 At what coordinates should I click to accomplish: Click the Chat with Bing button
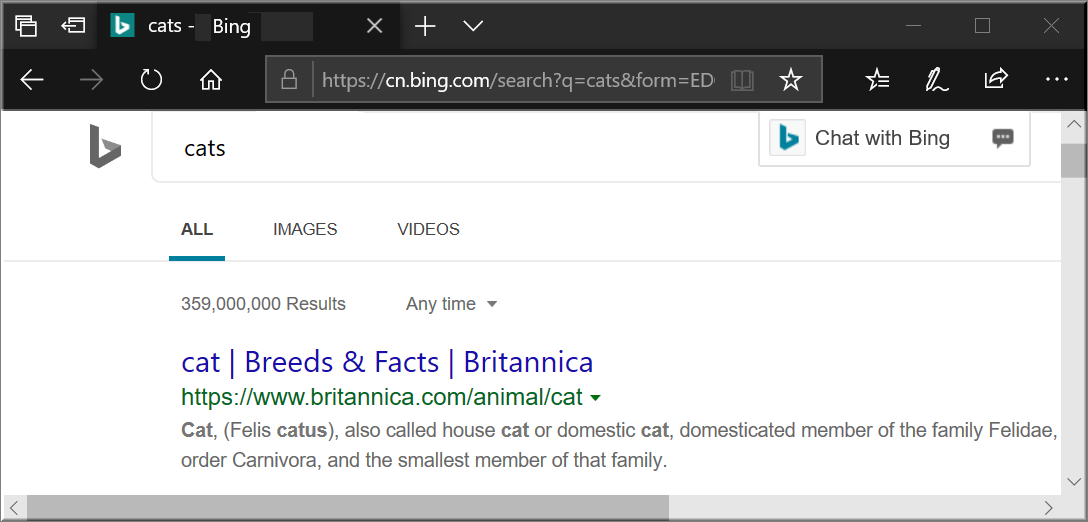coord(894,138)
